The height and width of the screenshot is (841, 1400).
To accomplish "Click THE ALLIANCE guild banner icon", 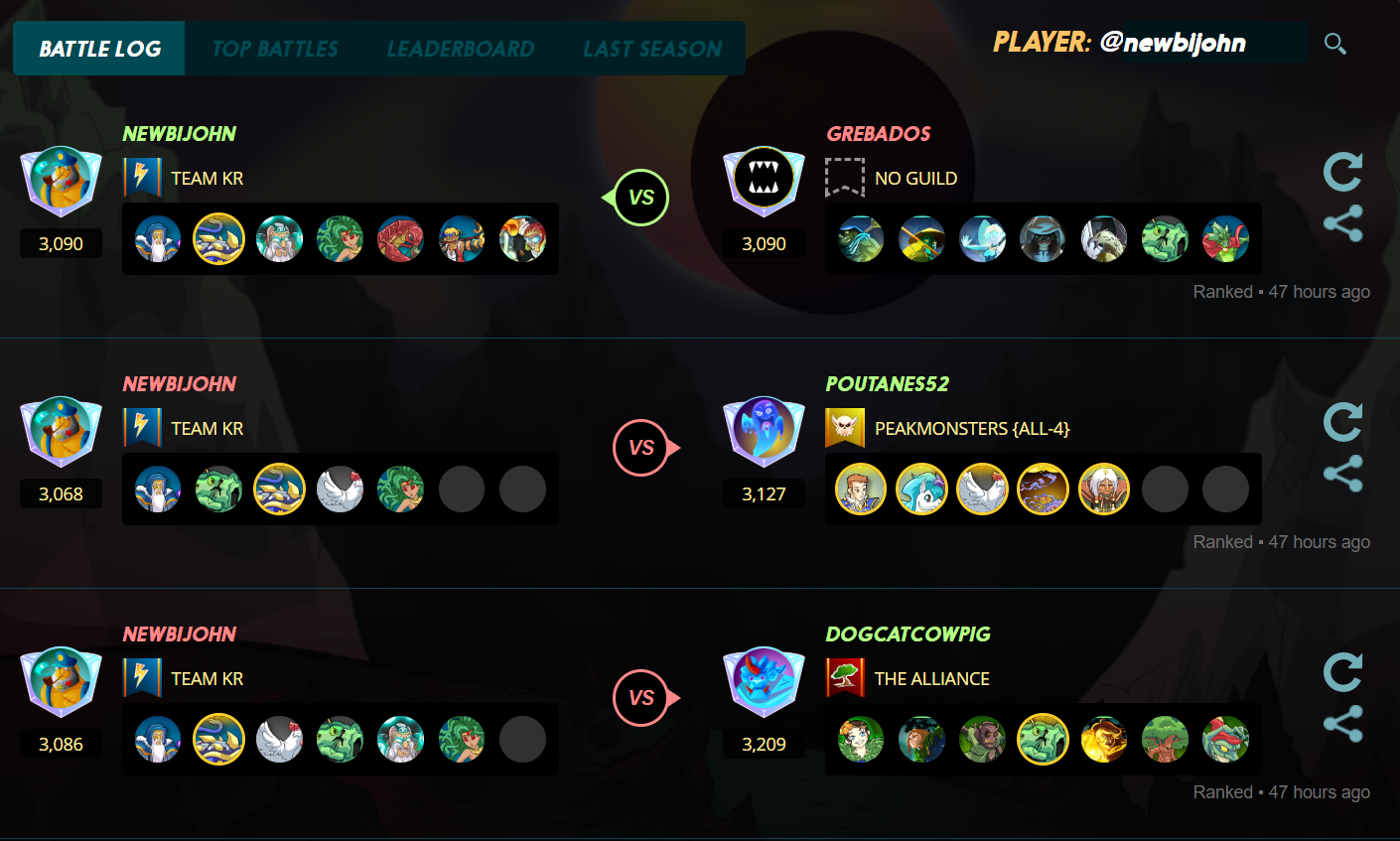I will coord(845,678).
